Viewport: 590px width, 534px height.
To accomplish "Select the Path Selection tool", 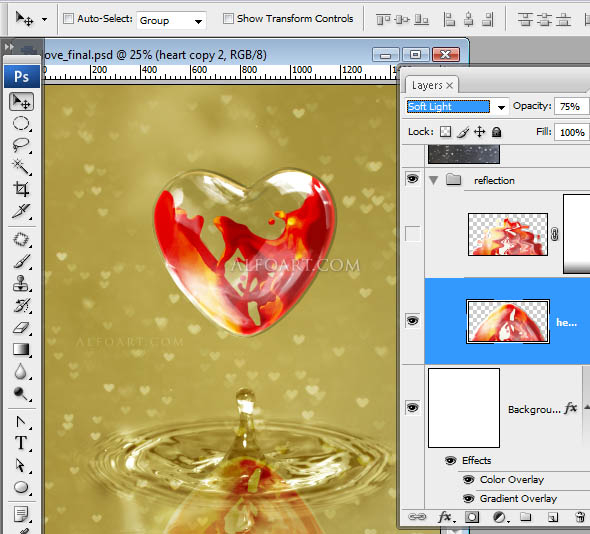I will click(x=21, y=466).
